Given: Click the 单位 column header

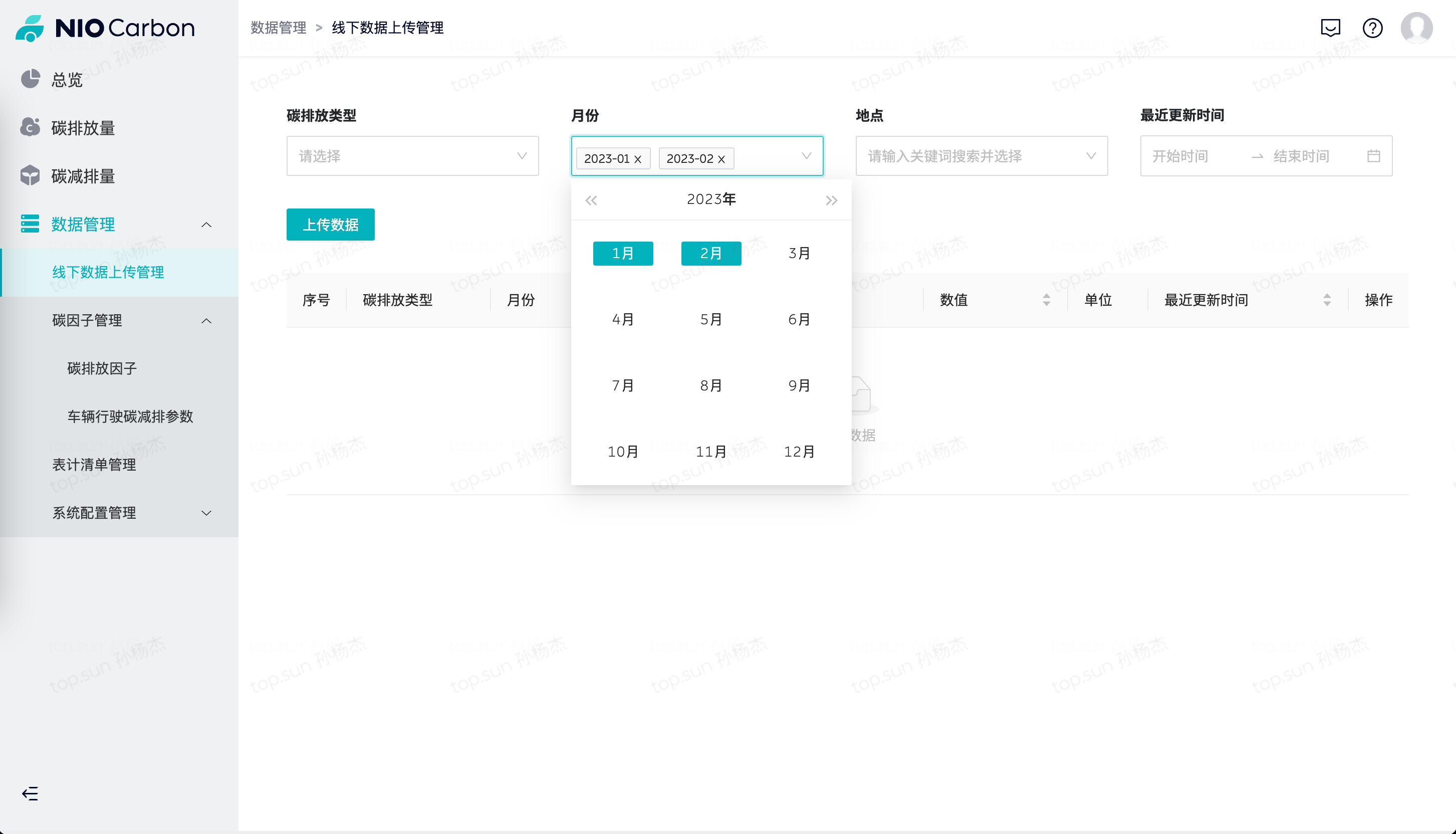Looking at the screenshot, I should coord(1098,300).
